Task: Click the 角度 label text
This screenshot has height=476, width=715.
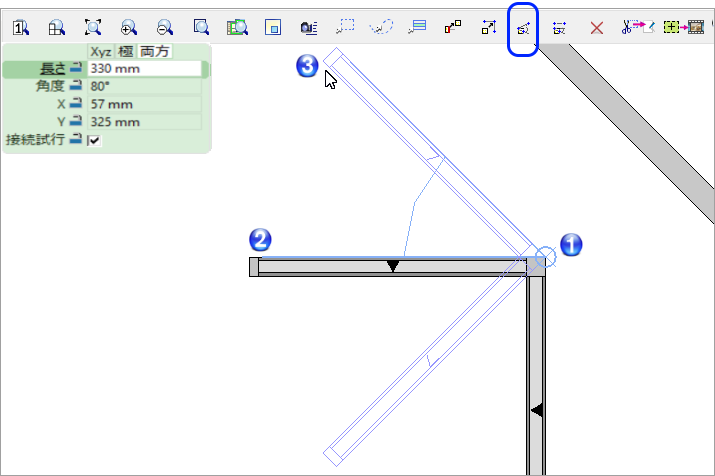Action: point(50,86)
